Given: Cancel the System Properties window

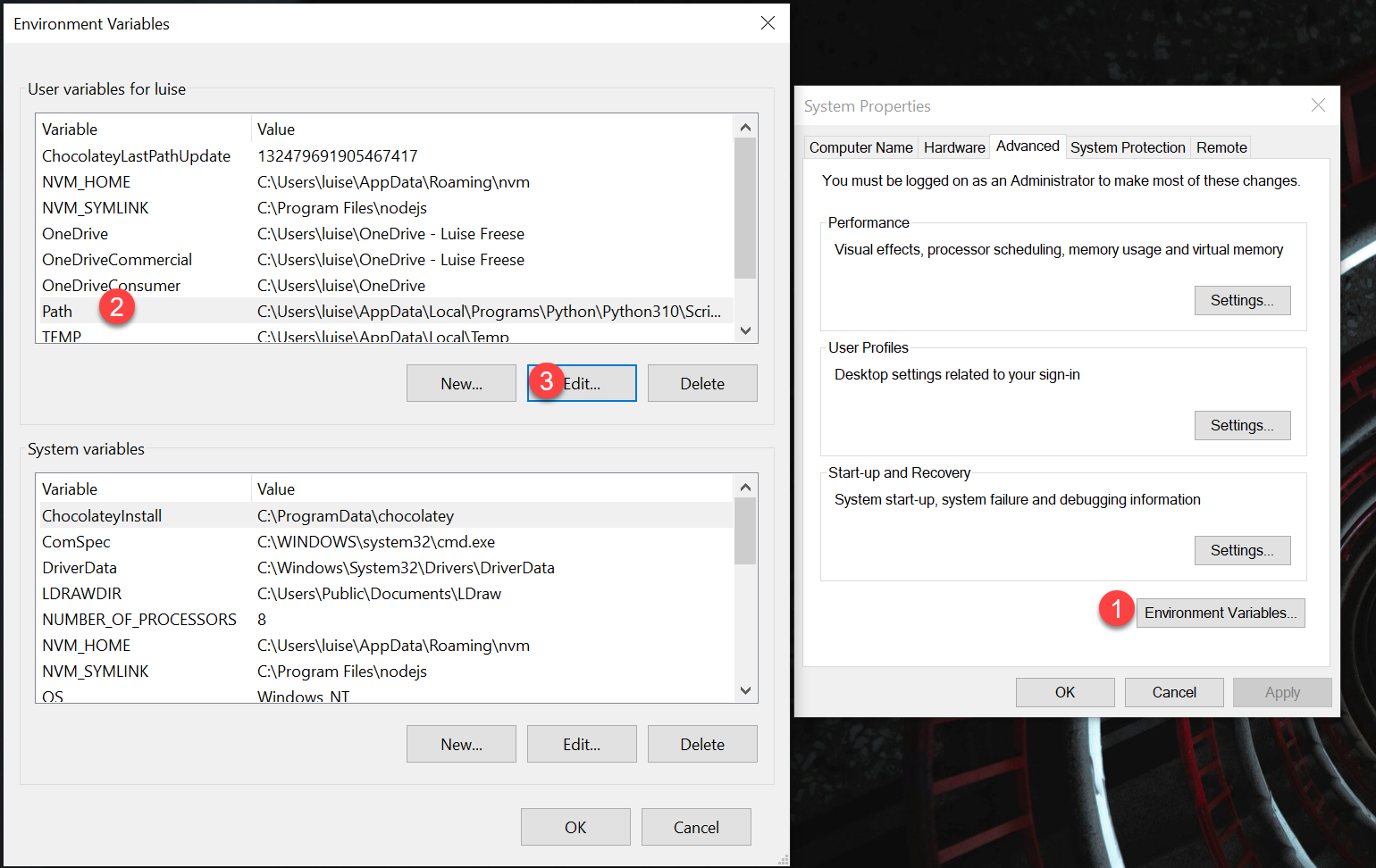Looking at the screenshot, I should (1174, 692).
